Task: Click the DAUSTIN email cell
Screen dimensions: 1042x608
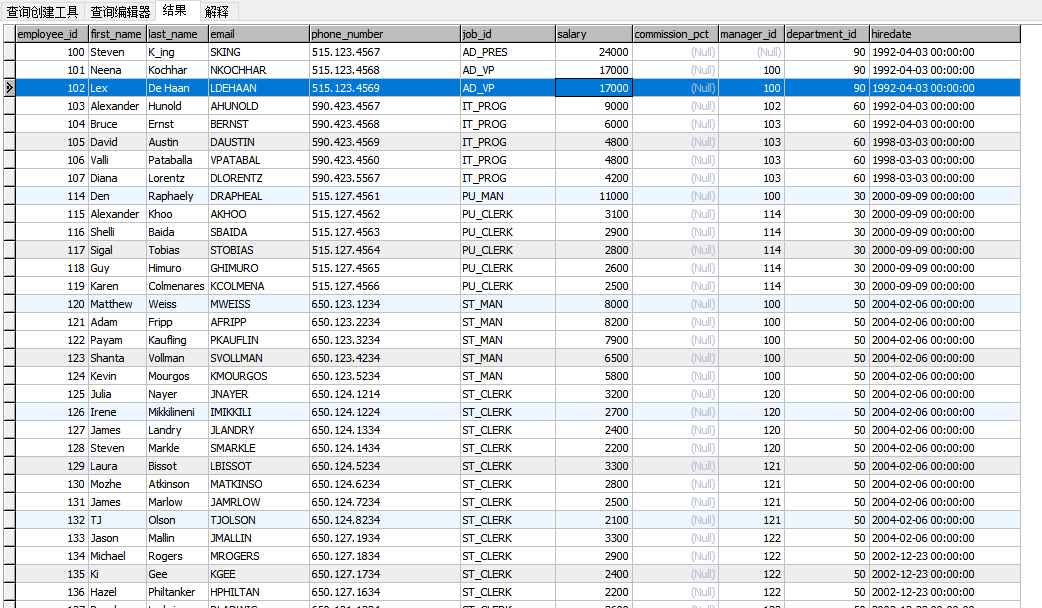Action: [259, 142]
